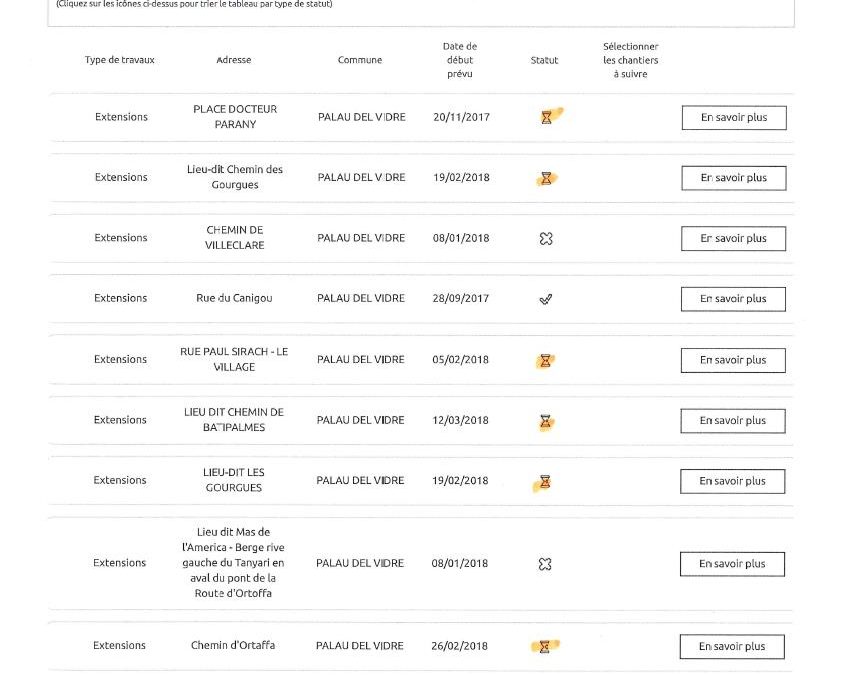Select the address 'RUE PAUL SIRACH - LE VILLAGE'
Viewport: 858px width, 675px height.
(234, 359)
